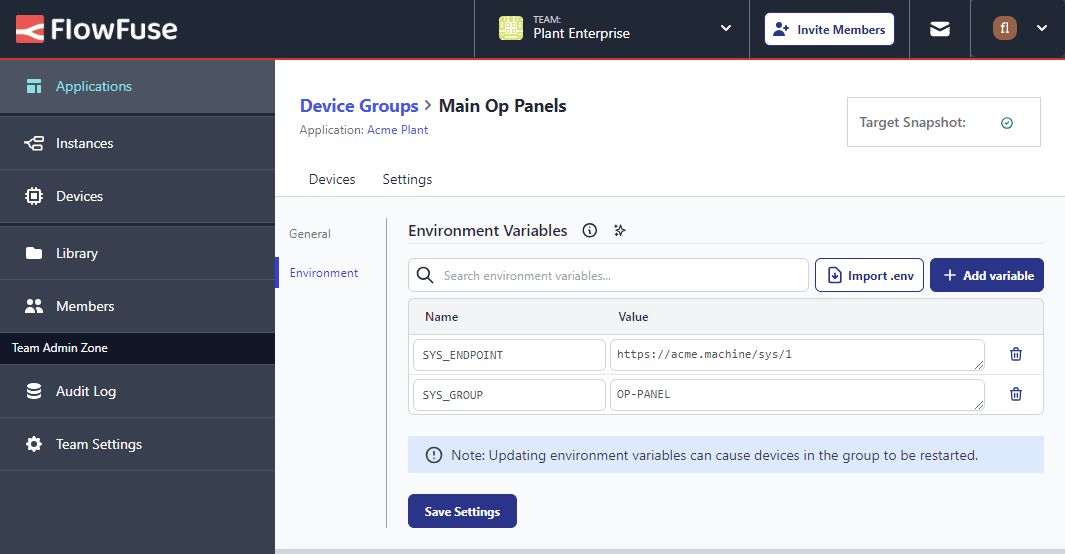Viewport: 1065px width, 554px height.
Task: Open the Members page
Action: click(137, 306)
